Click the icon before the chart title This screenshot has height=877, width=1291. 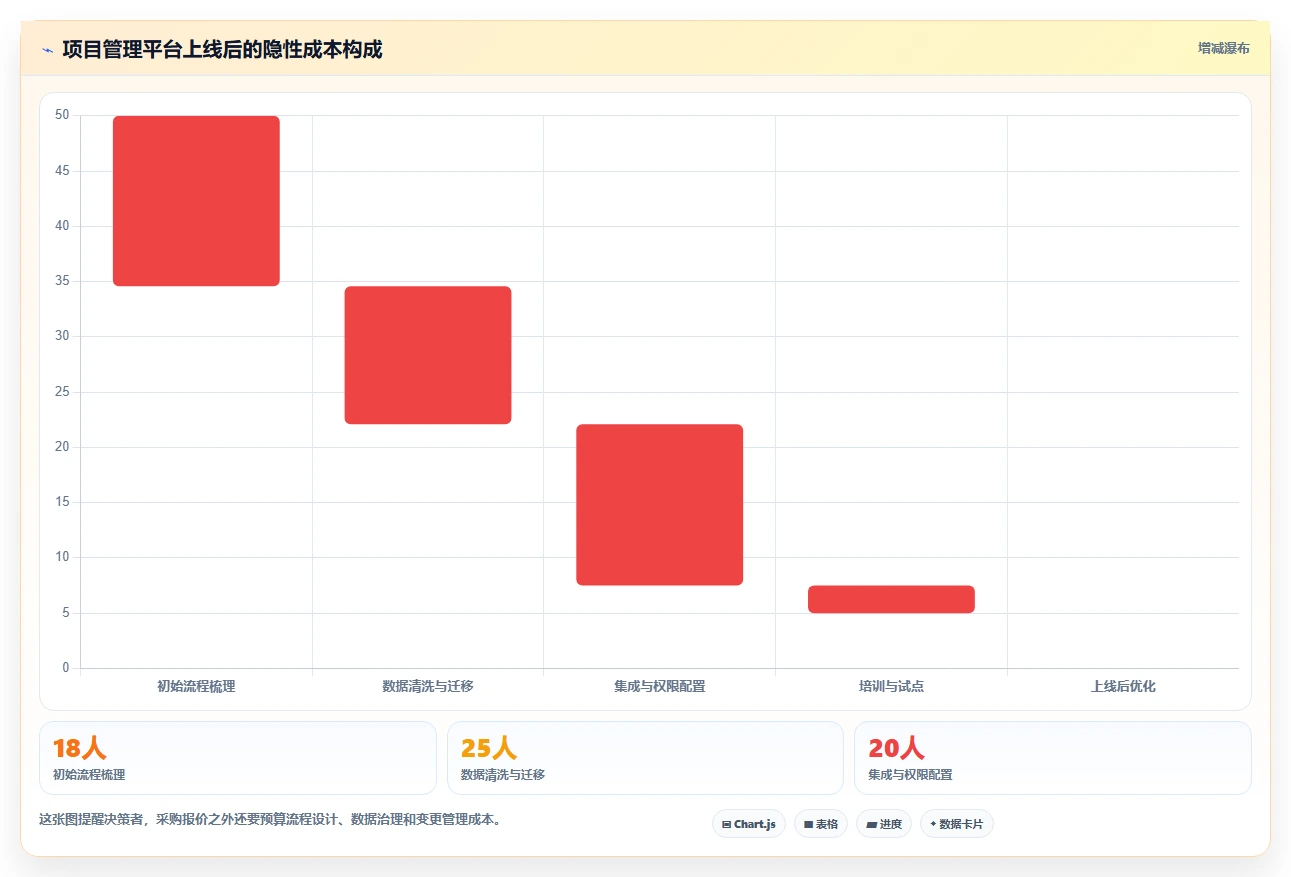[48, 50]
